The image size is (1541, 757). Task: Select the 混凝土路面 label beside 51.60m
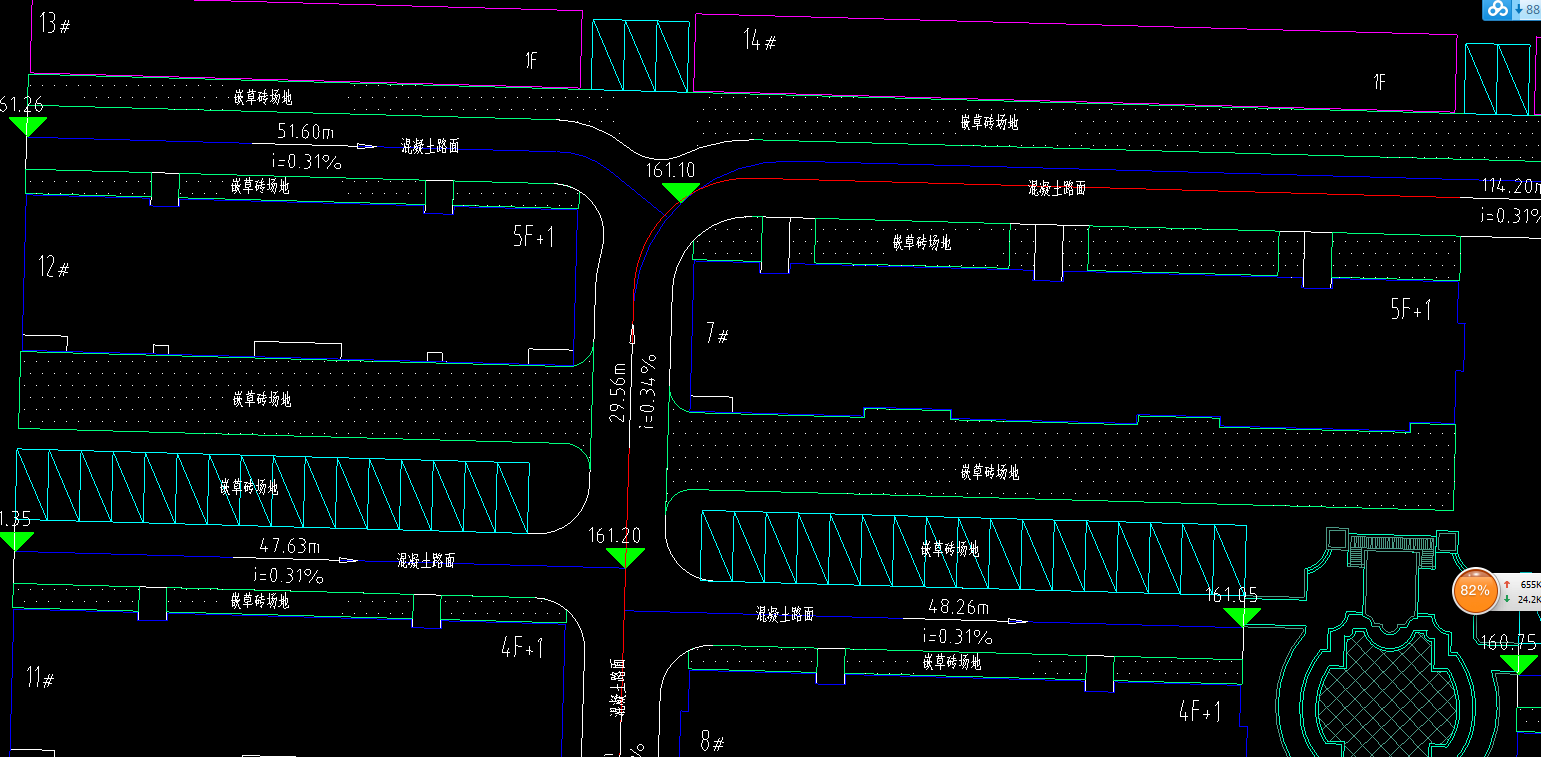[431, 146]
